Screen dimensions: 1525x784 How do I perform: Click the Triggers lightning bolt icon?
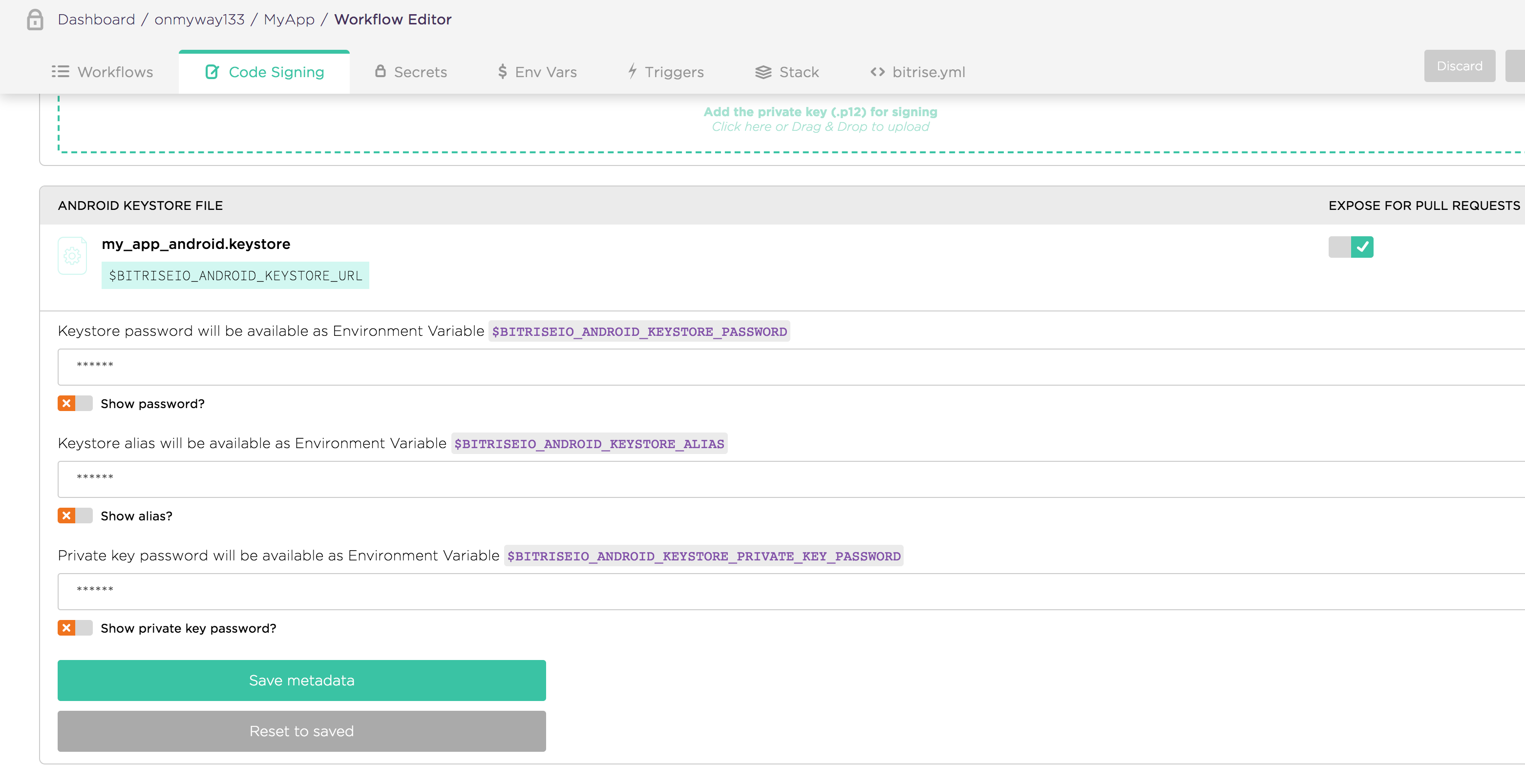pos(632,71)
